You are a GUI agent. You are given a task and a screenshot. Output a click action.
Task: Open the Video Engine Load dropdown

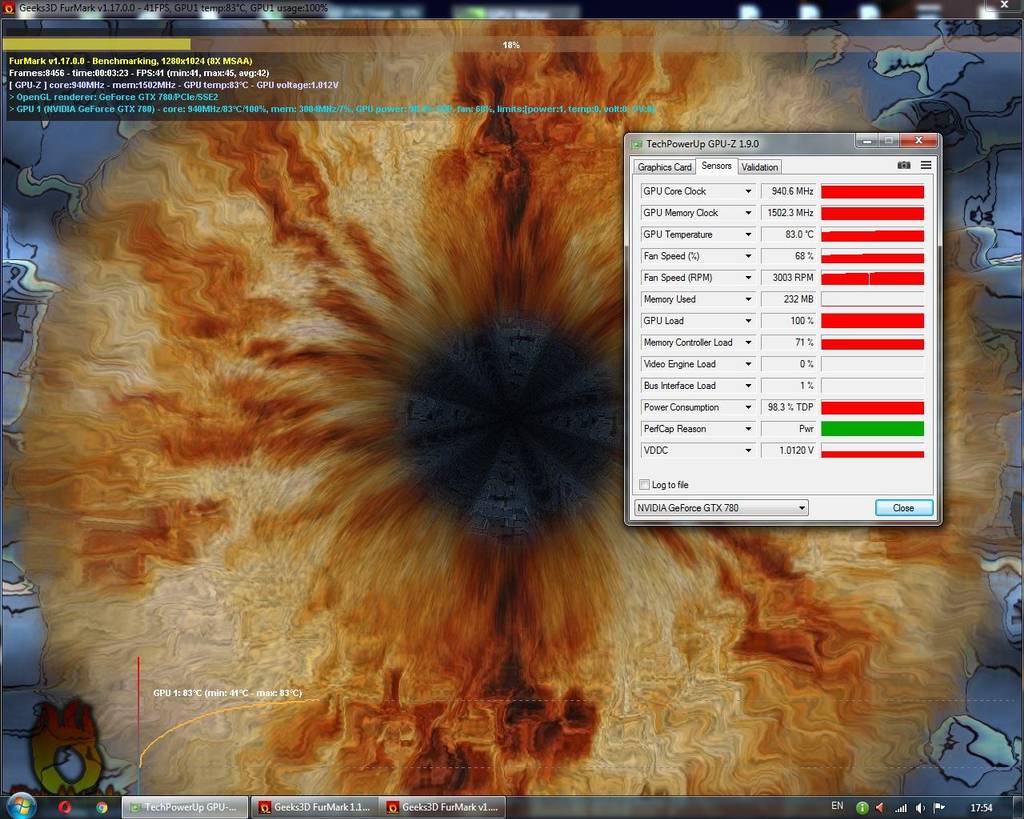click(748, 364)
